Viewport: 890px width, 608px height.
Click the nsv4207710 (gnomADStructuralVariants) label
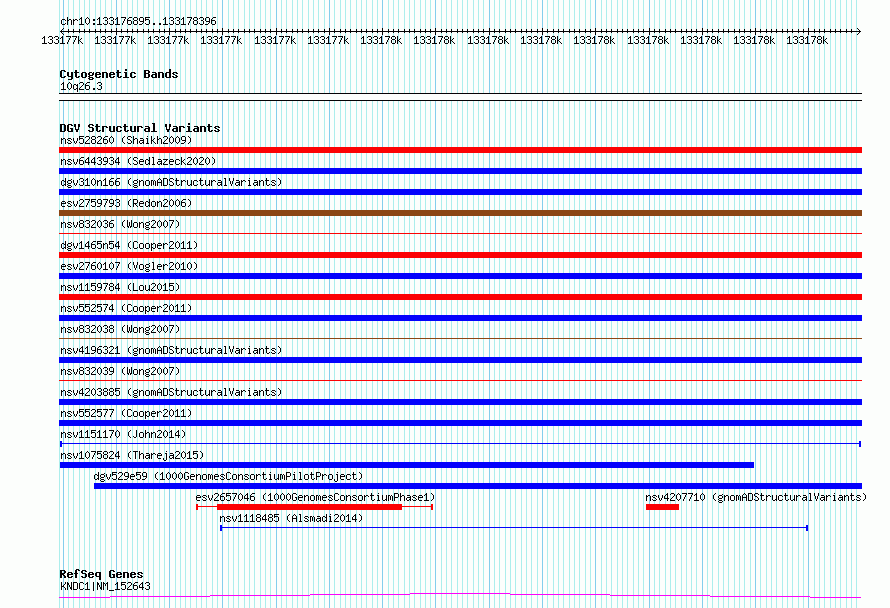(x=756, y=497)
